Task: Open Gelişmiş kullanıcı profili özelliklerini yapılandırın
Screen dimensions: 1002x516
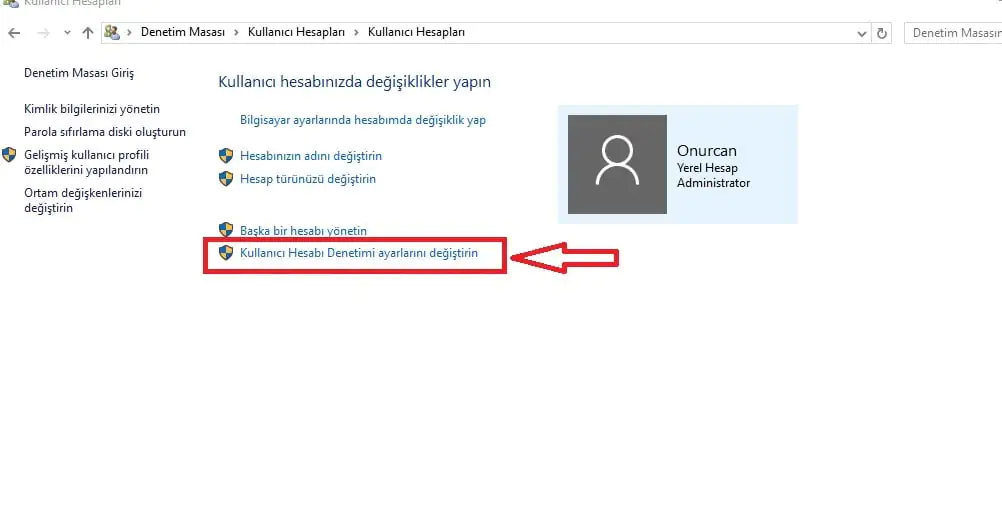Action: [x=86, y=162]
